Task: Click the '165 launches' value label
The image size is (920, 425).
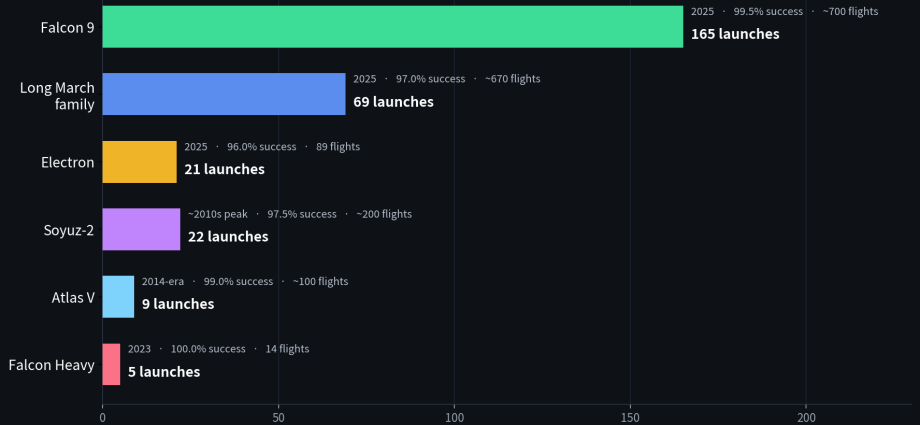Action: [x=735, y=34]
